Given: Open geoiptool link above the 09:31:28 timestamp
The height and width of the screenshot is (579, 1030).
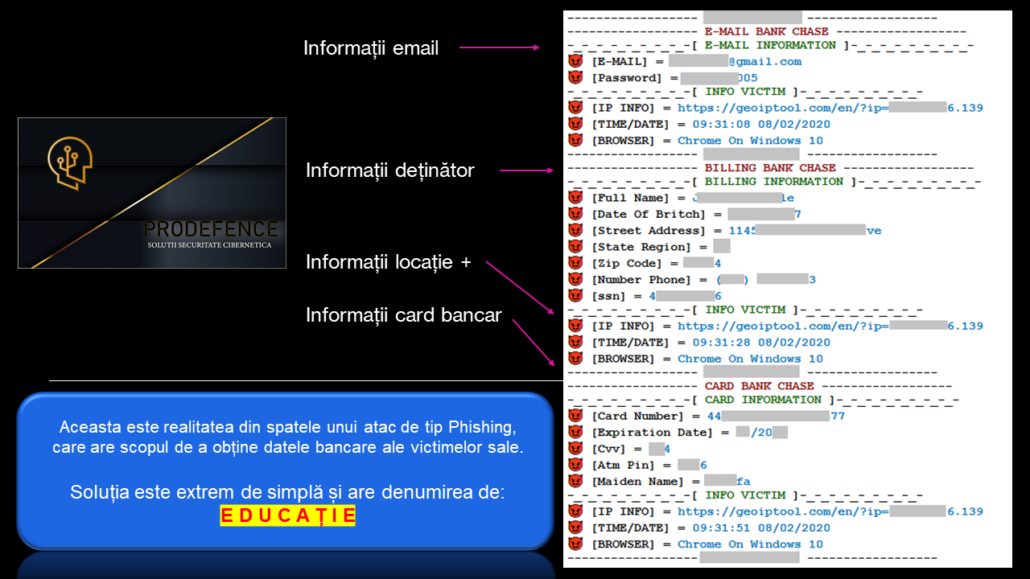Looking at the screenshot, I should [830, 326].
